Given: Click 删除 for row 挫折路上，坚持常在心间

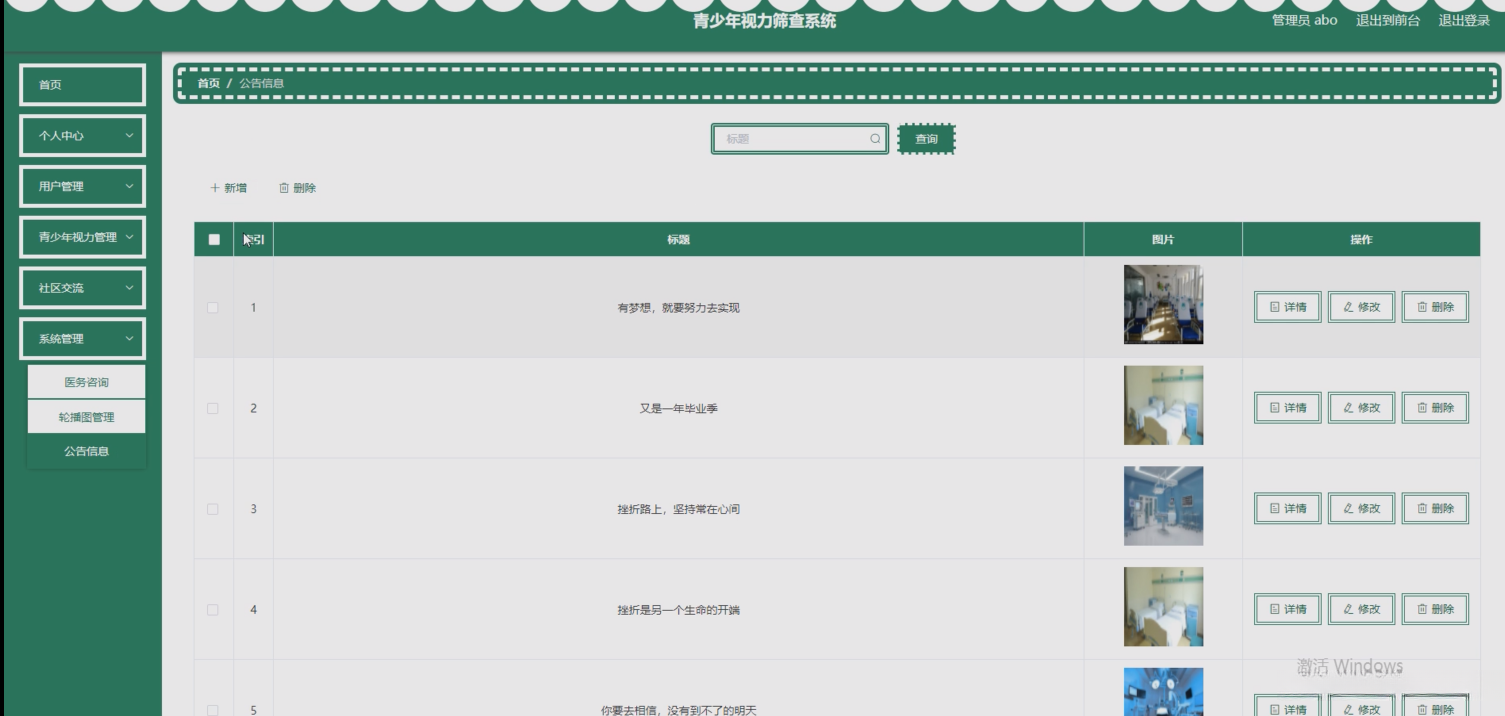Looking at the screenshot, I should pyautogui.click(x=1435, y=508).
